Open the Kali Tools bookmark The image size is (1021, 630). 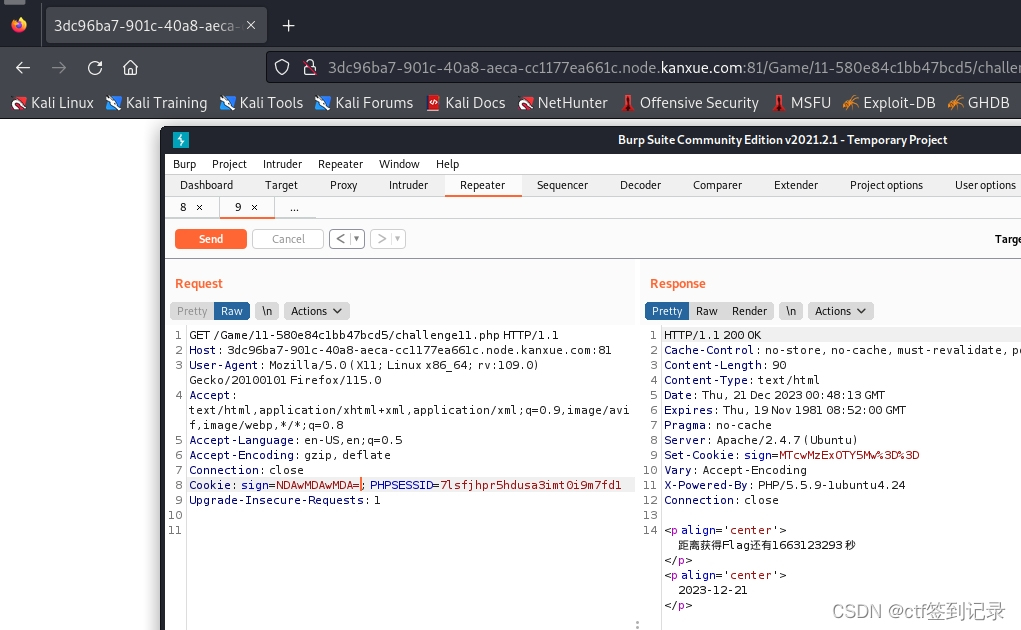(x=261, y=103)
